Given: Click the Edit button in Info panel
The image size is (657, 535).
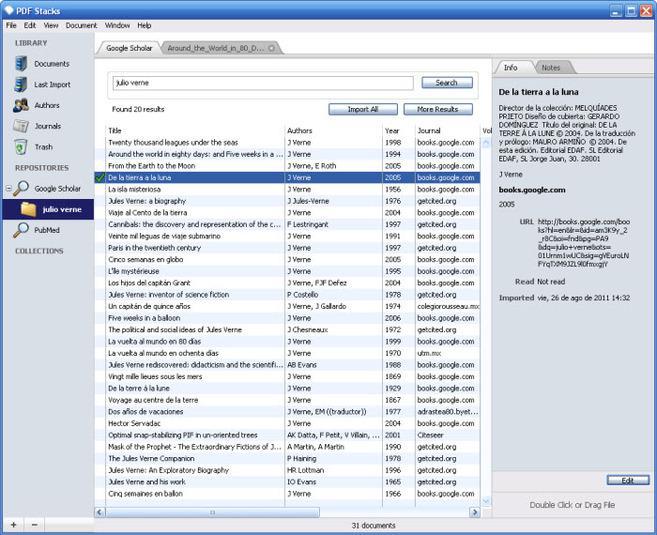Looking at the screenshot, I should 628,480.
